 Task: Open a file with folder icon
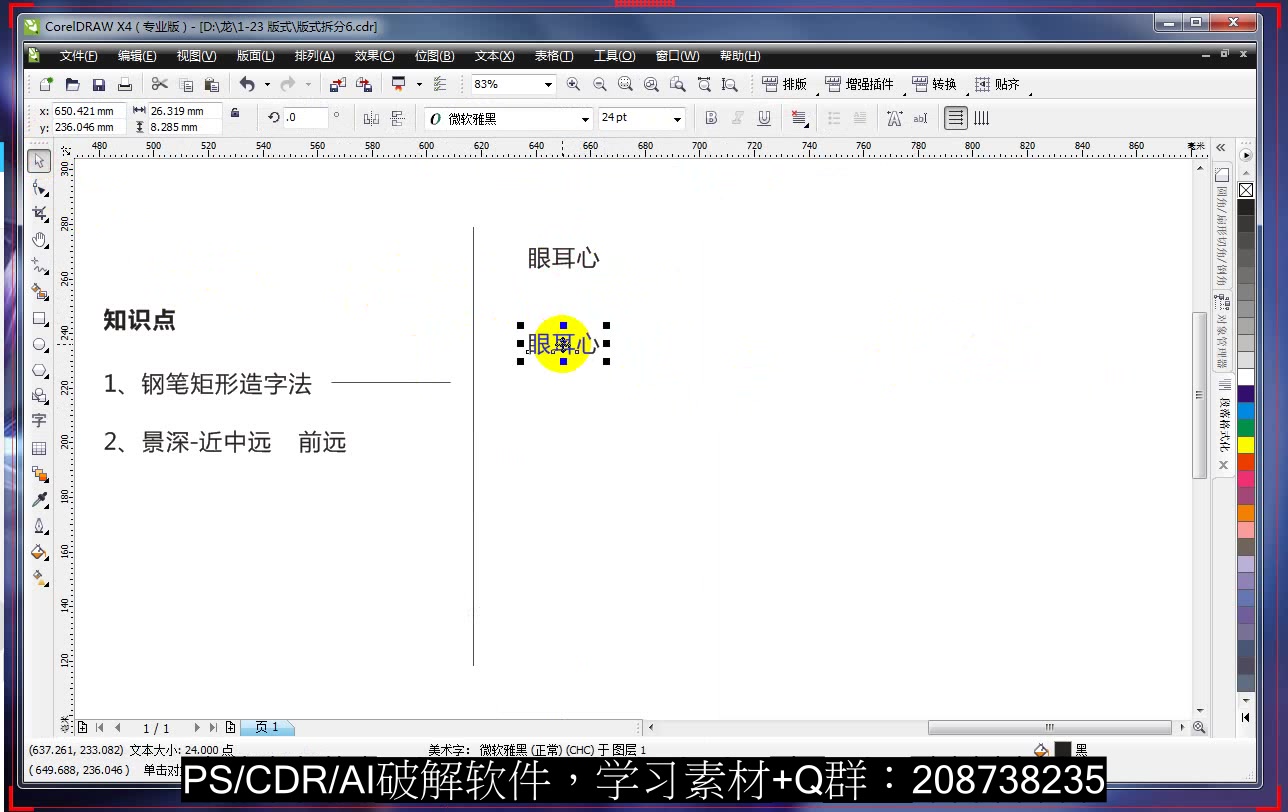click(x=72, y=85)
